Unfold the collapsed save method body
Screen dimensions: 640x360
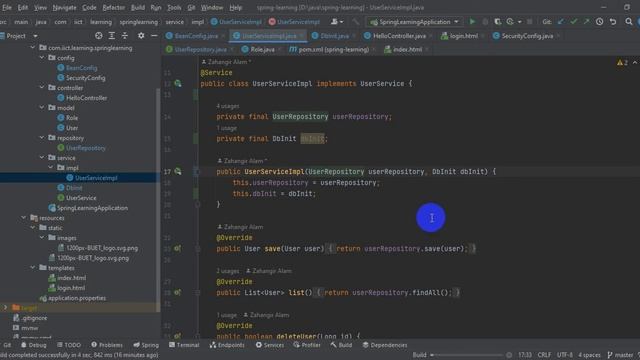click(x=198, y=249)
